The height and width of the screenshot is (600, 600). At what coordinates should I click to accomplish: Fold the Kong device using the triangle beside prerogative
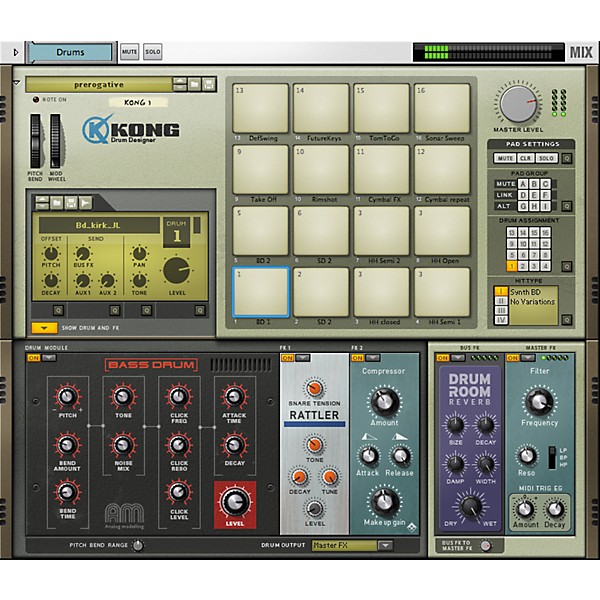pos(16,82)
